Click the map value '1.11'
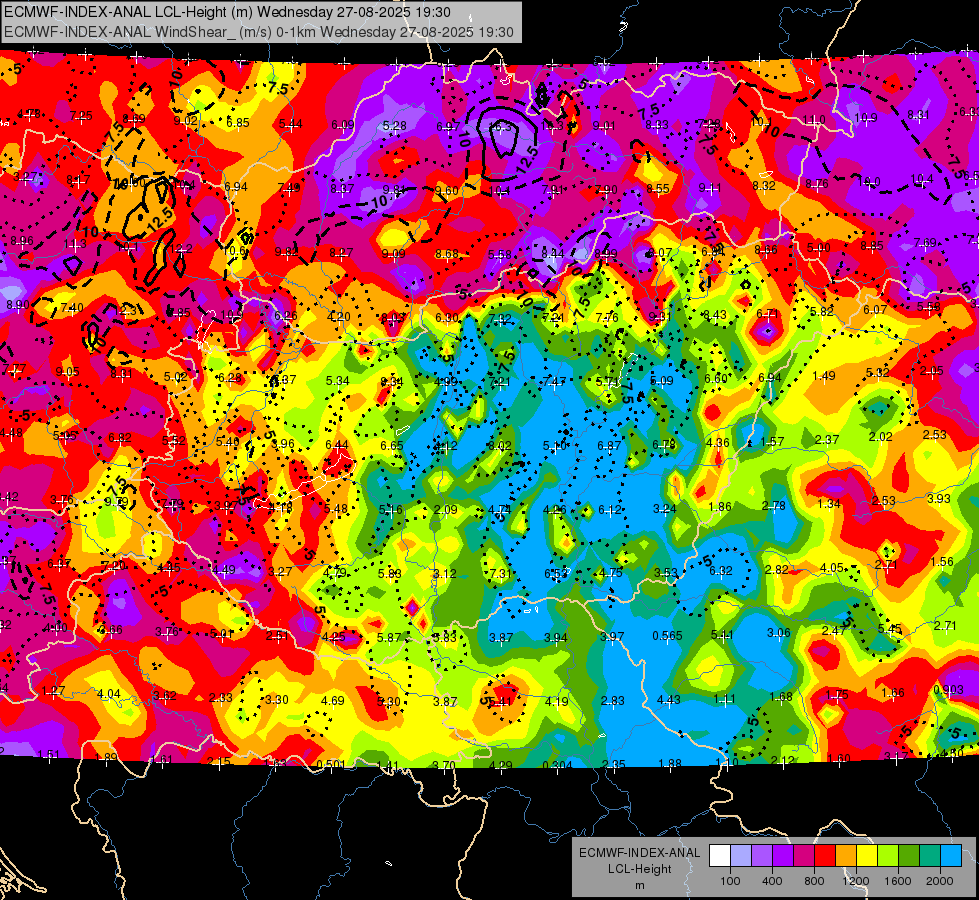Image resolution: width=979 pixels, height=900 pixels. click(724, 699)
